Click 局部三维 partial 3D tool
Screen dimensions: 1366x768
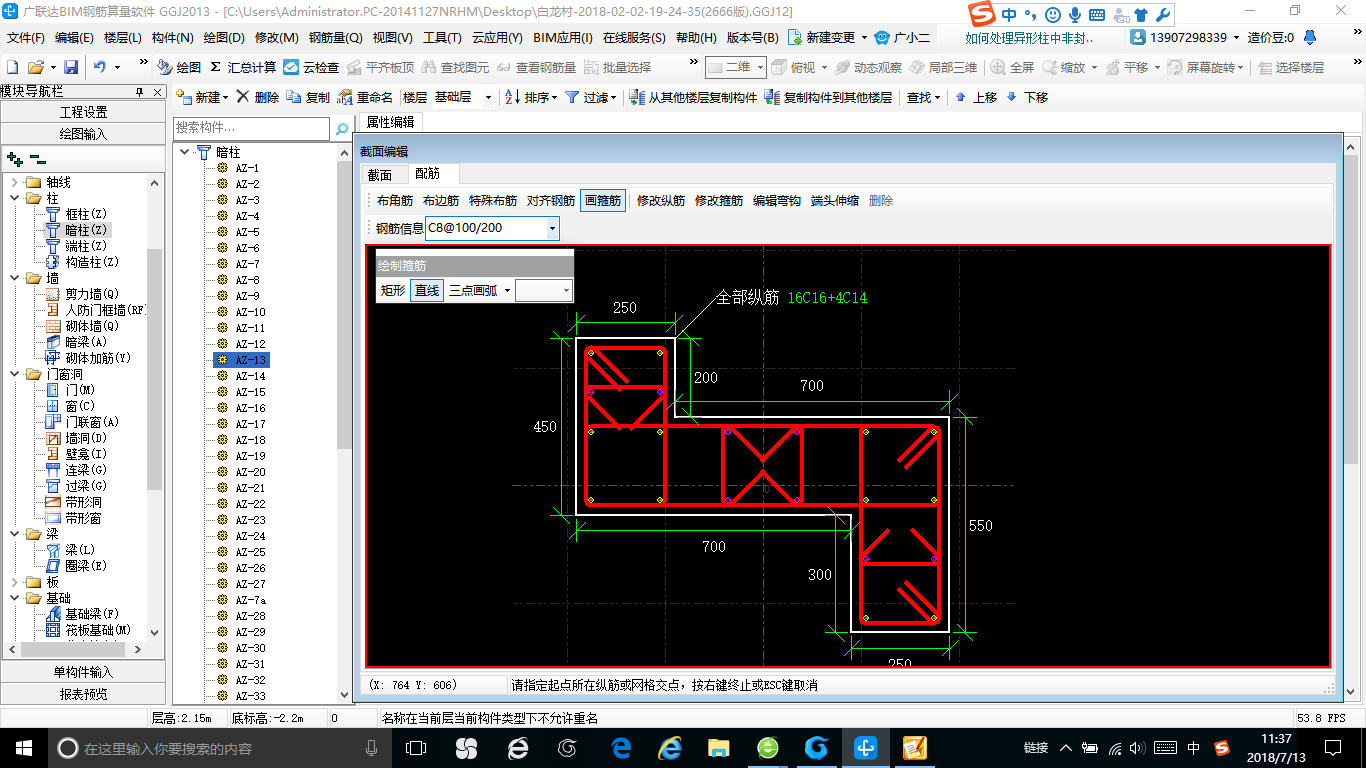[943, 67]
